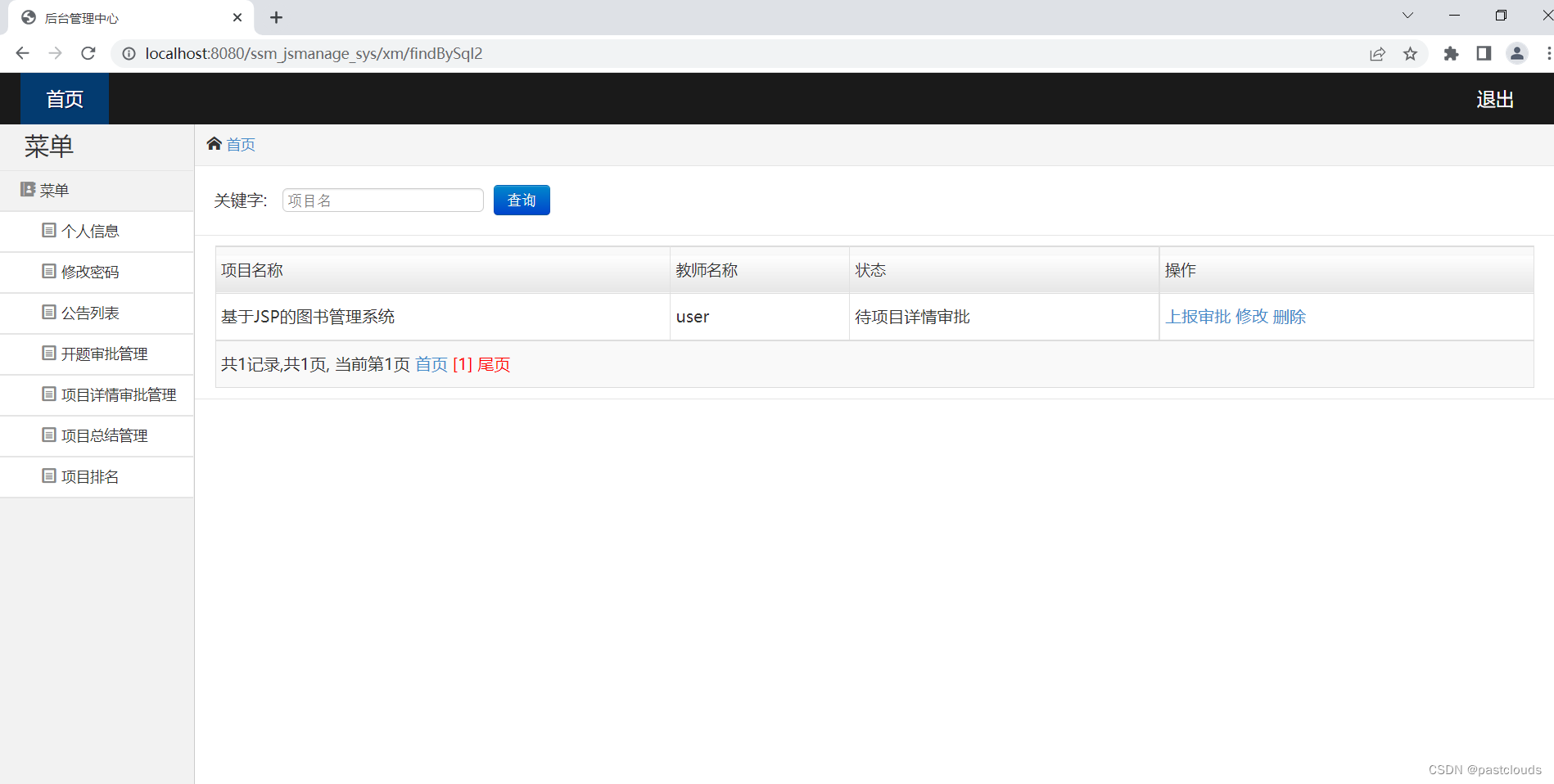
Task: Select the document icon beside 个人信息
Action: (47, 230)
